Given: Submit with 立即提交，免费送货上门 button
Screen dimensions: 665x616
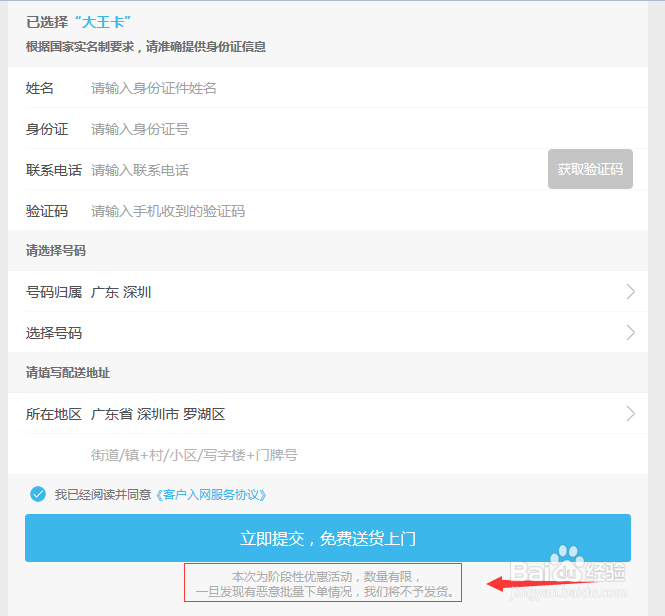Looking at the screenshot, I should click(x=328, y=538).
